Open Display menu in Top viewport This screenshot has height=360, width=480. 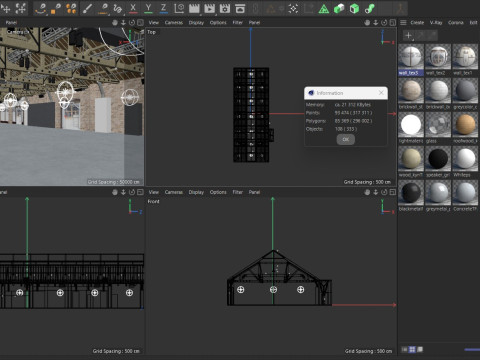click(x=196, y=23)
